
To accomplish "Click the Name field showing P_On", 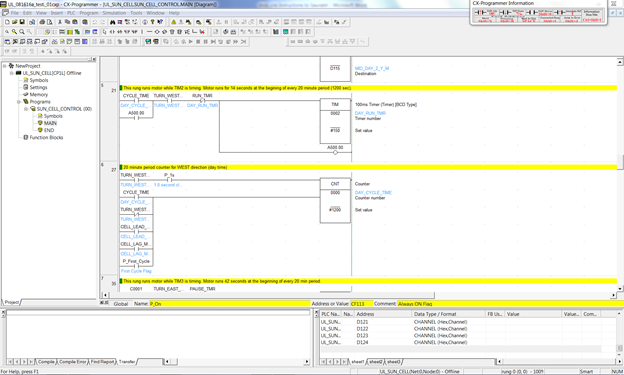I will (x=229, y=304).
